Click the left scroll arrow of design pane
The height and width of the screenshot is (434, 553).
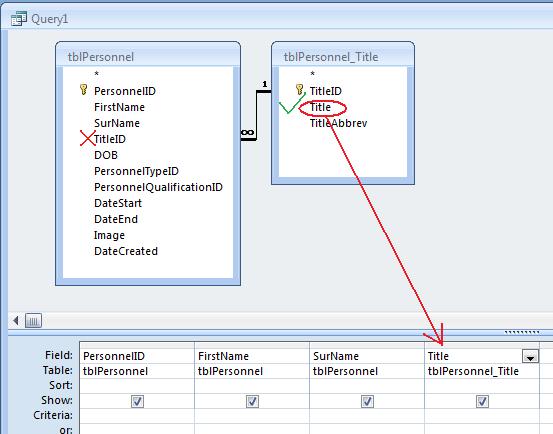pyautogui.click(x=16, y=320)
